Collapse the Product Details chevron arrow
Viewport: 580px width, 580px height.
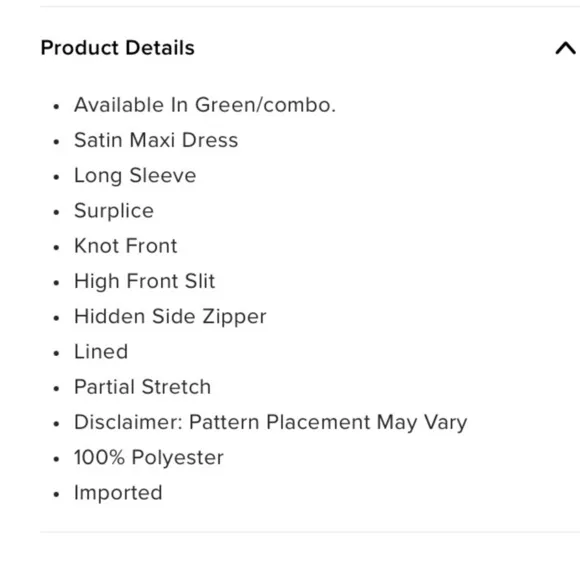(x=566, y=48)
